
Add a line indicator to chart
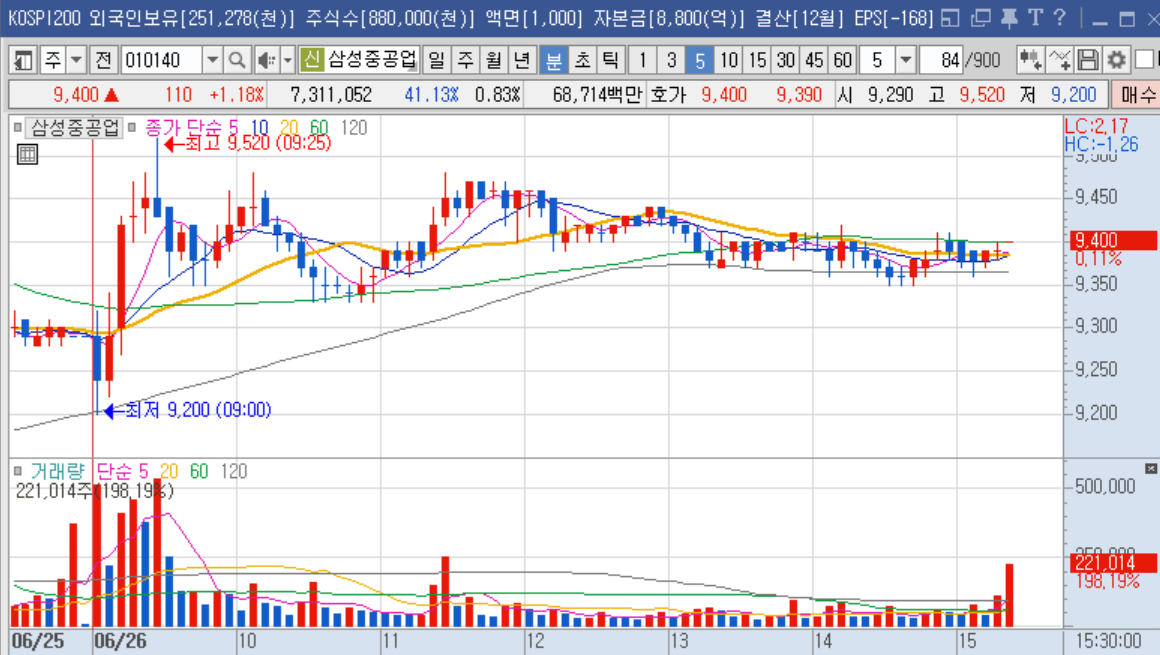click(1060, 60)
